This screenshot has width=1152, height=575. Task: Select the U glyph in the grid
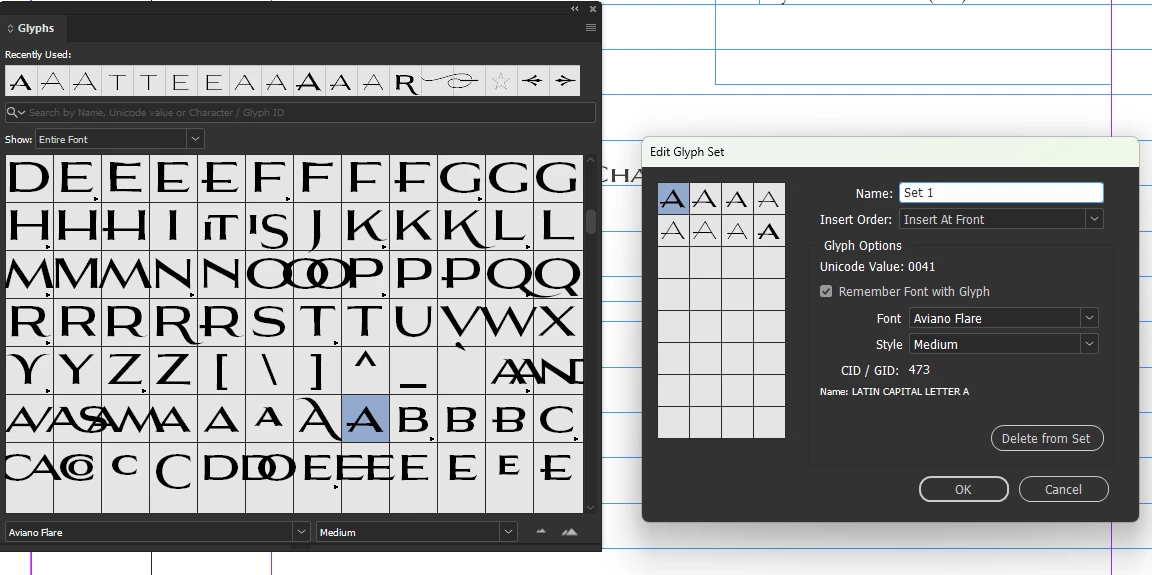coord(414,322)
